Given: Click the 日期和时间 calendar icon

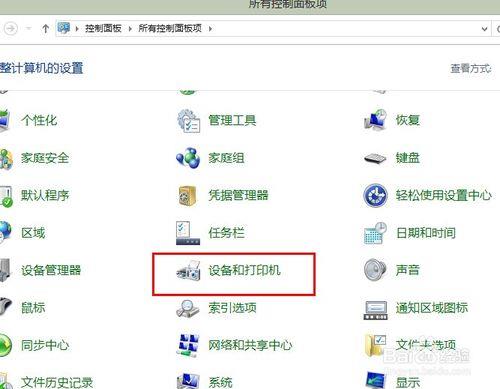Looking at the screenshot, I should (x=375, y=233).
